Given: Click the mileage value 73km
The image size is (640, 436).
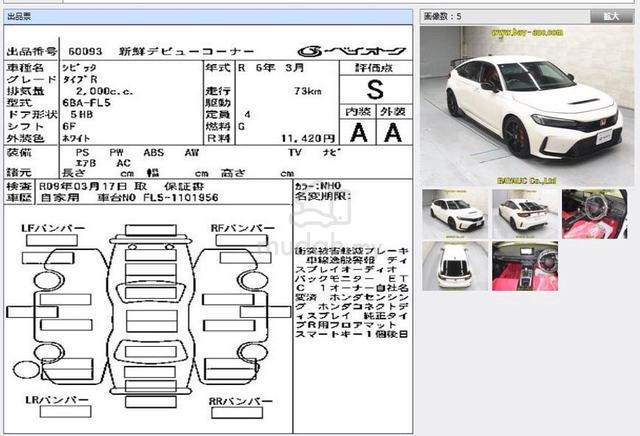Looking at the screenshot, I should click(x=308, y=91).
